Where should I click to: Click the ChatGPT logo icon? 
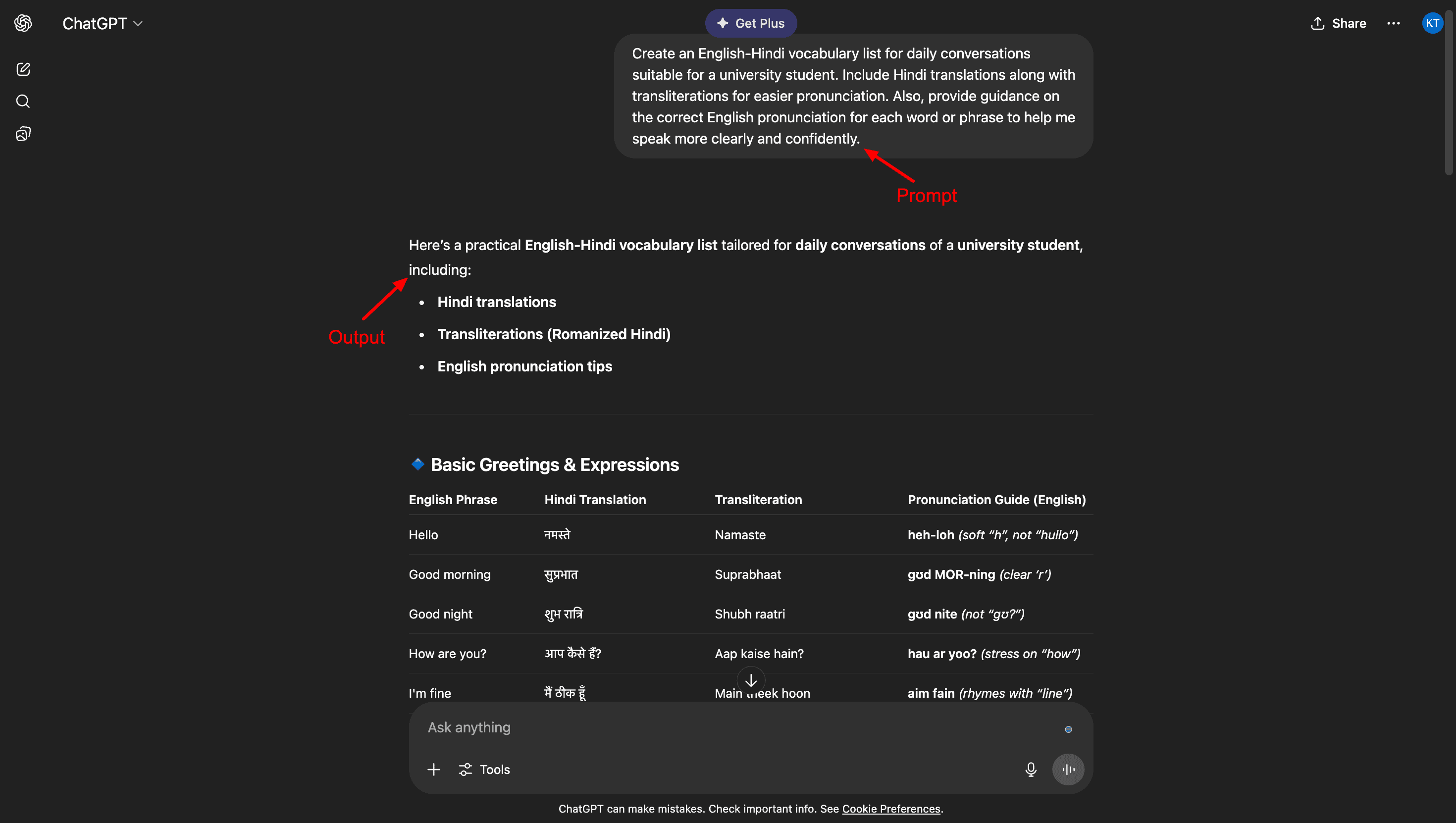click(x=23, y=23)
